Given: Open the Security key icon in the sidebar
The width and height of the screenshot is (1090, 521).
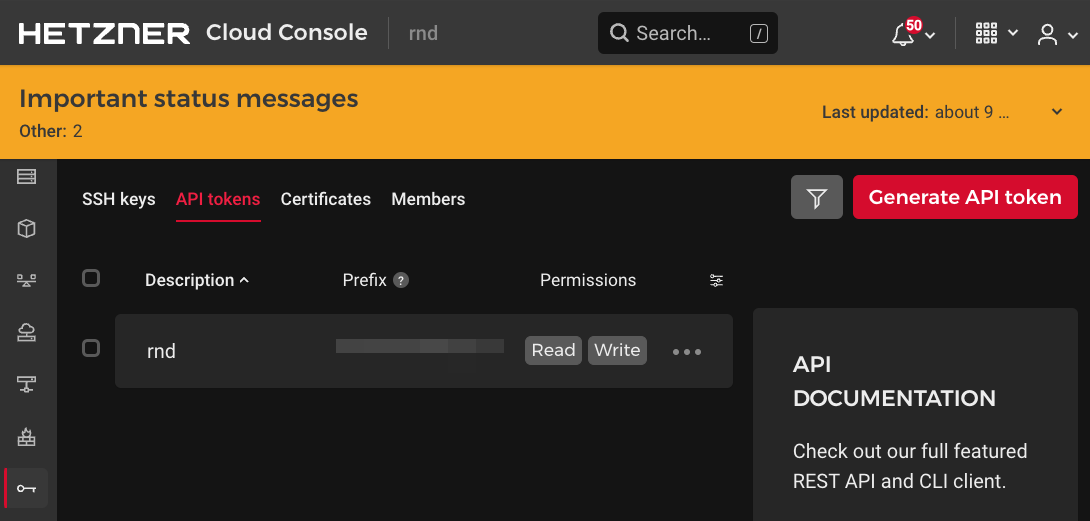Looking at the screenshot, I should click(x=26, y=488).
